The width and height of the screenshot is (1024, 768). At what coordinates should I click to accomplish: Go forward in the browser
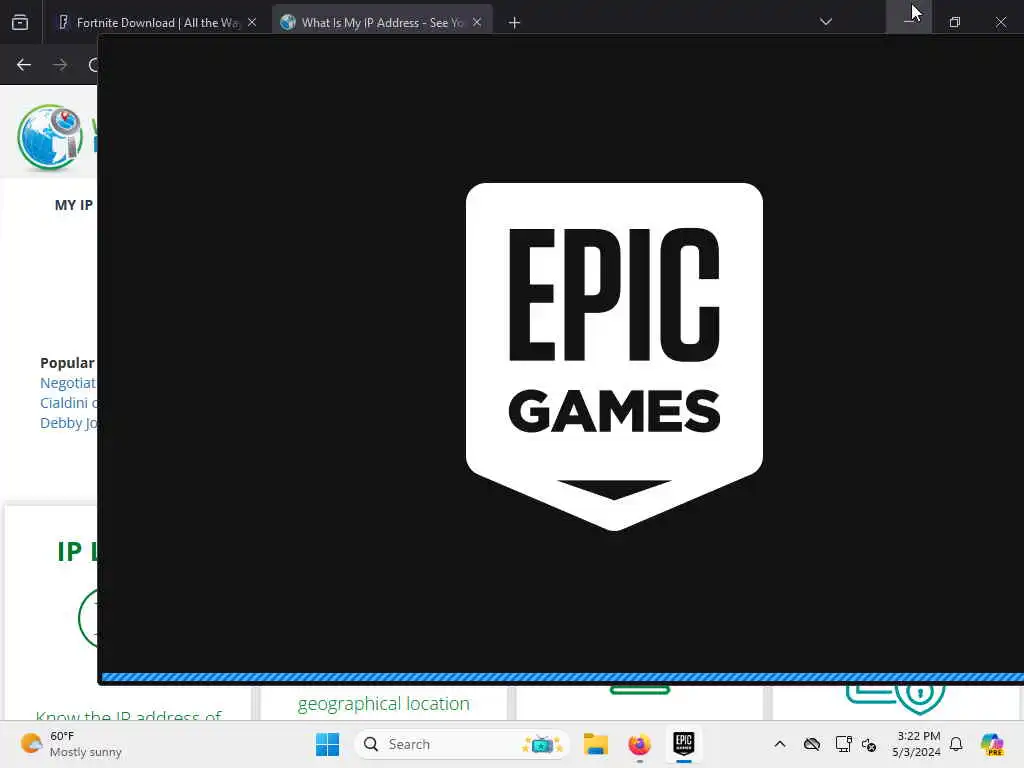[60, 65]
